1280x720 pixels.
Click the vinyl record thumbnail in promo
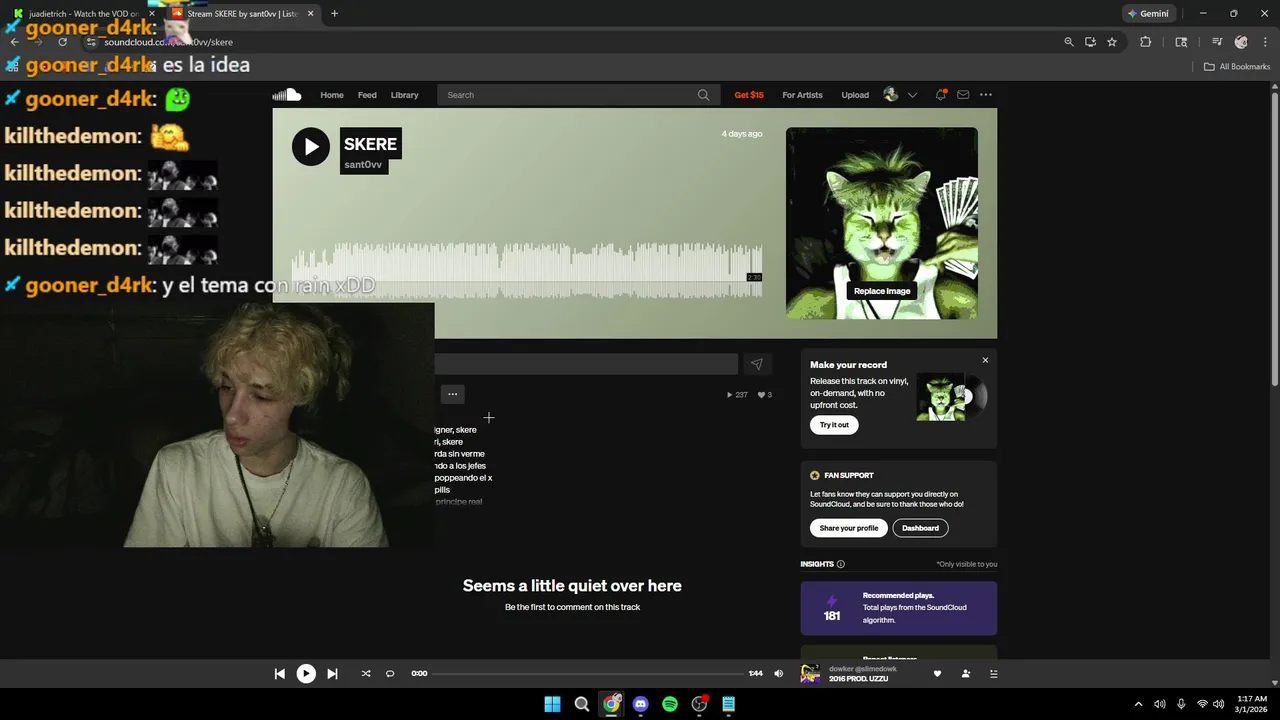coord(951,397)
